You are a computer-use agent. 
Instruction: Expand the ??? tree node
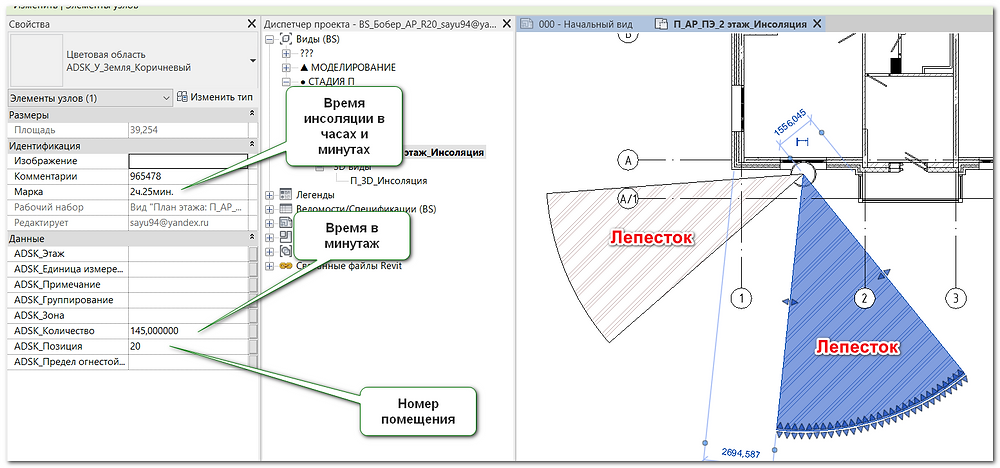(286, 54)
